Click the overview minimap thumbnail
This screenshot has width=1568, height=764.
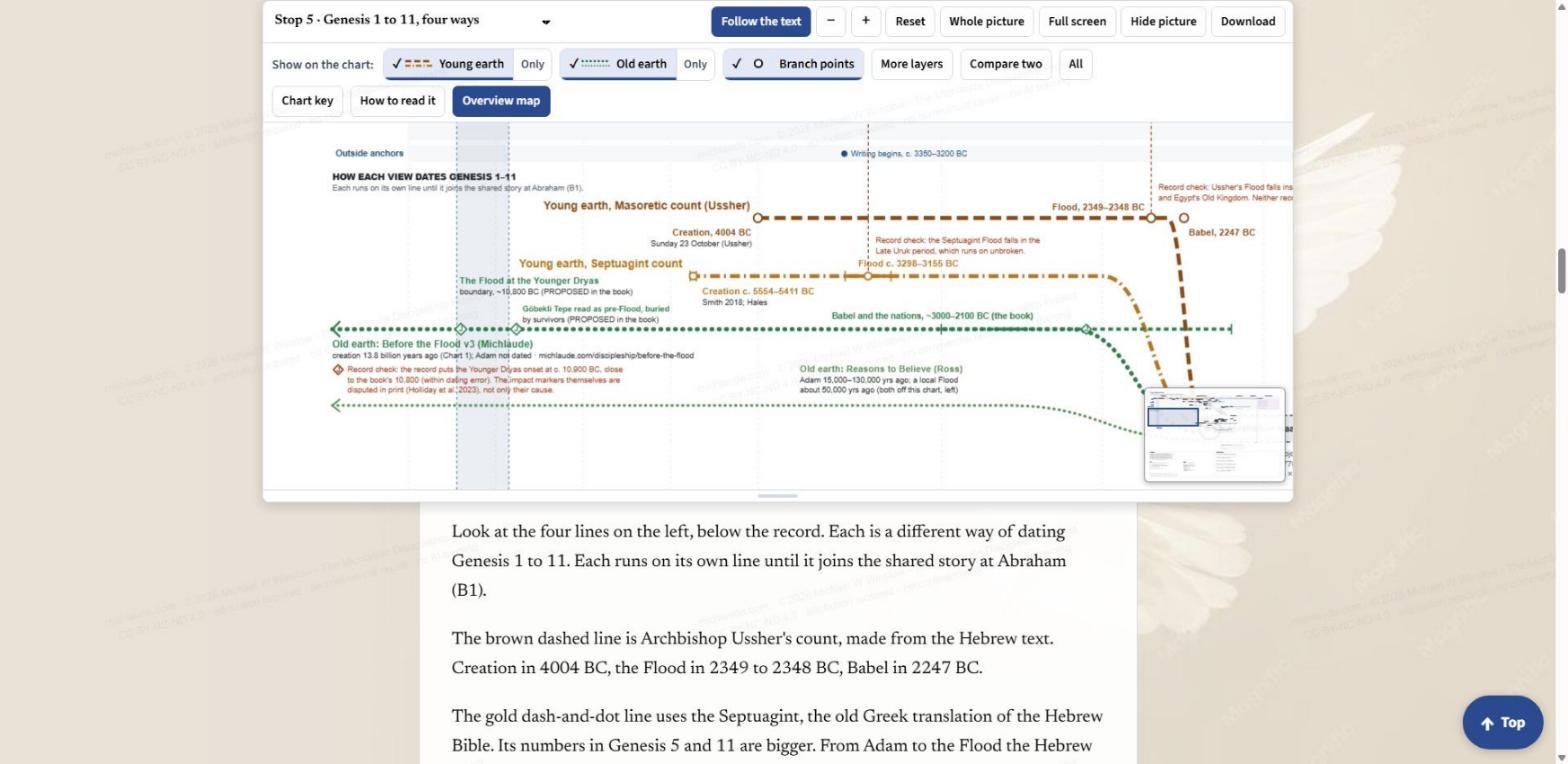[1215, 435]
